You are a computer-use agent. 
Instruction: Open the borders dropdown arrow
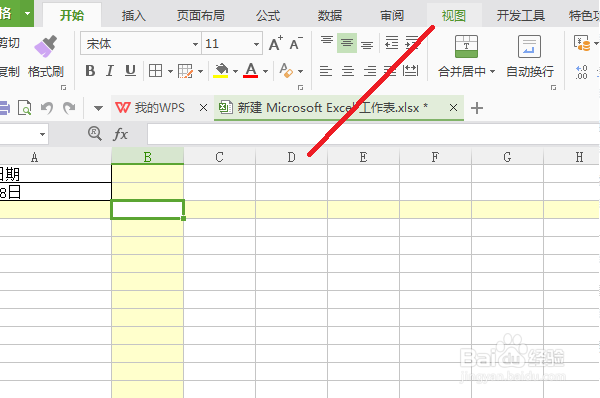click(x=170, y=71)
